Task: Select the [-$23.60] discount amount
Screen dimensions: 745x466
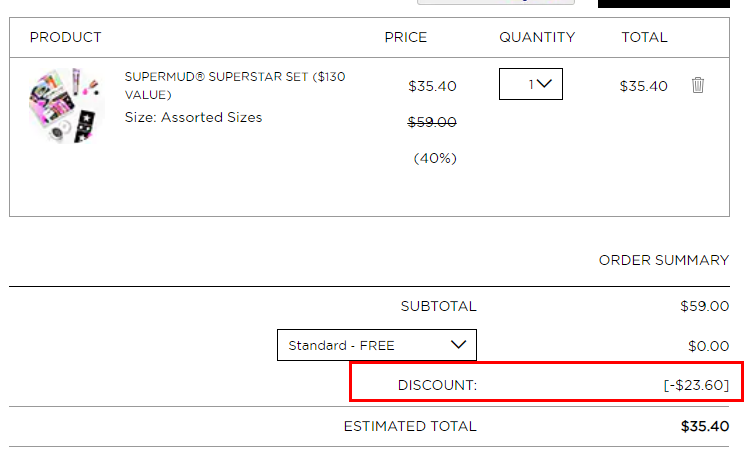Action: click(696, 385)
